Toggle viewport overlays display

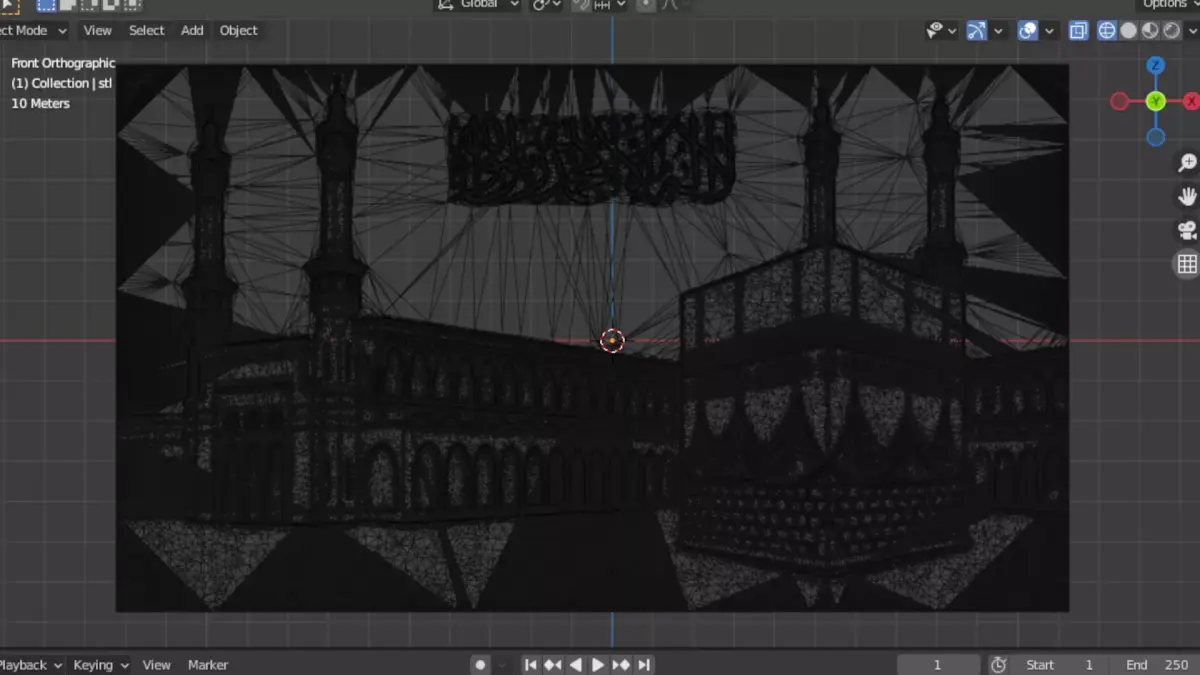1028,30
